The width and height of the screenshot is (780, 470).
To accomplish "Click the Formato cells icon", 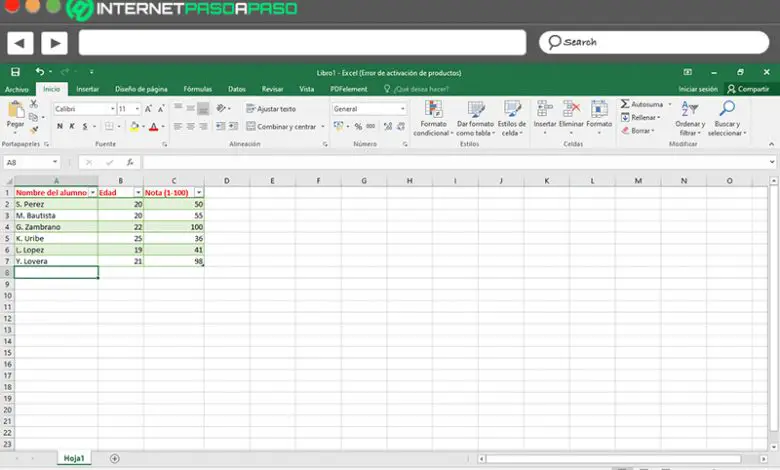I will point(599,108).
